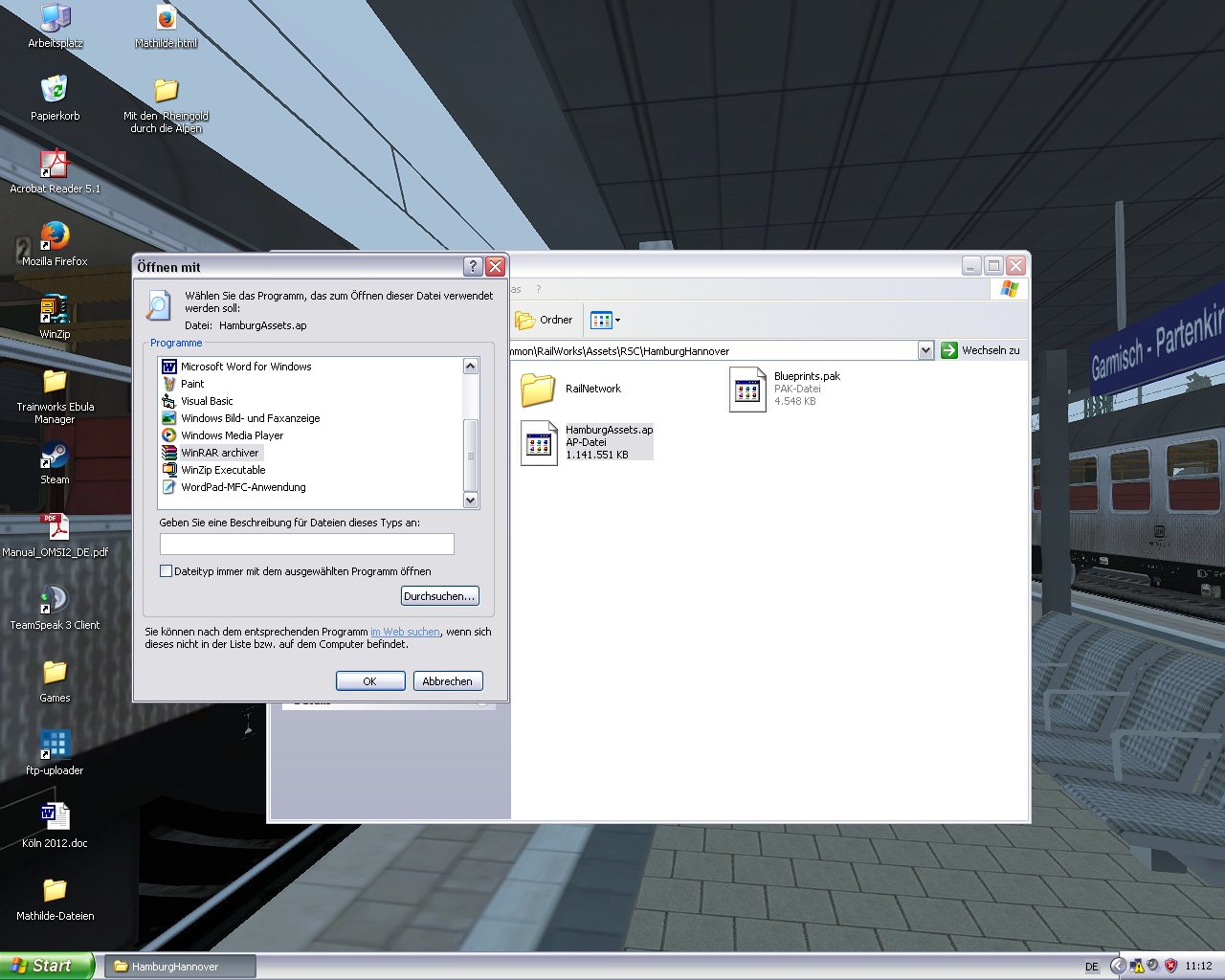Select WinRAR archiver in the program list

pyautogui.click(x=212, y=453)
